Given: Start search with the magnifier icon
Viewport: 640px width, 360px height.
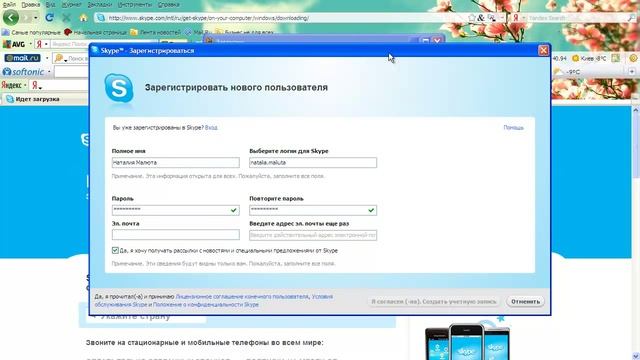Looking at the screenshot, I should pos(631,18).
